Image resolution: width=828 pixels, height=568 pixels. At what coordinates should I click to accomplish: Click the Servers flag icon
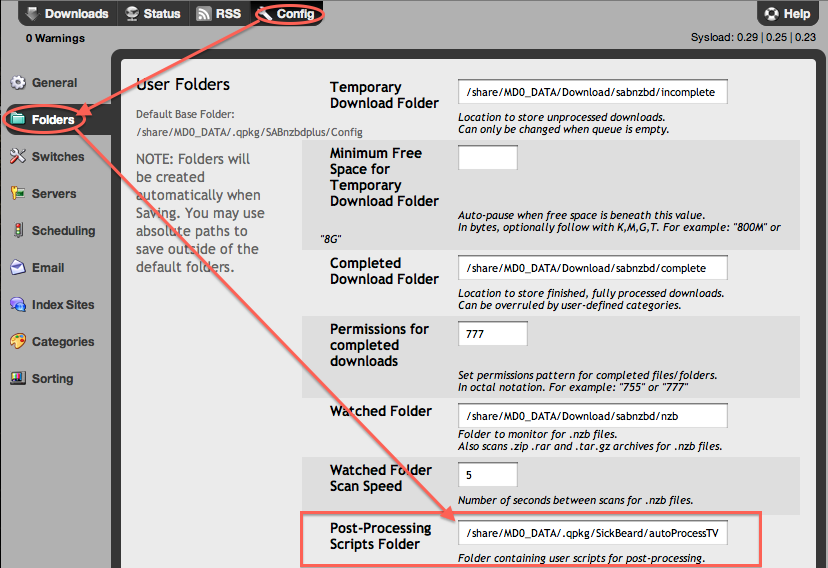coord(18,193)
